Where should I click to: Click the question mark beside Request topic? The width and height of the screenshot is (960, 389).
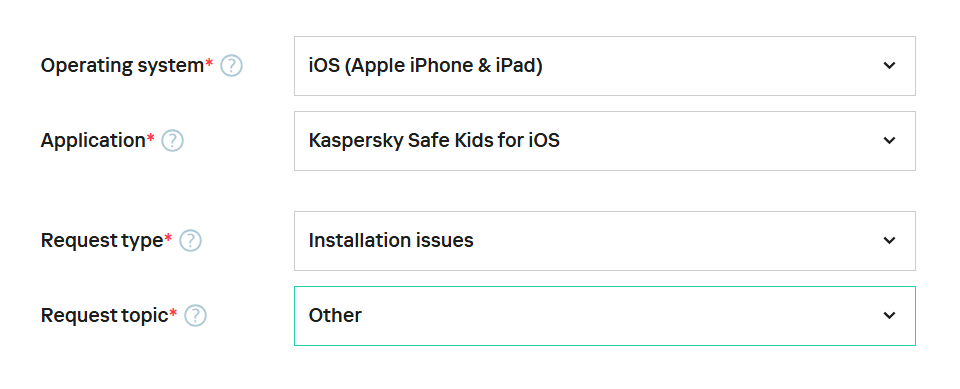tap(196, 316)
